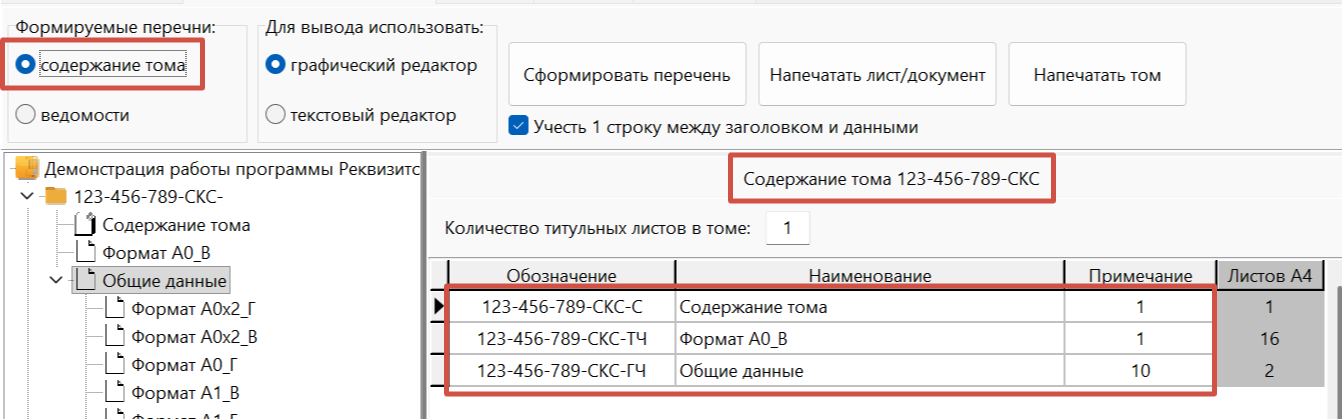Click the sheet icon beside 'Формат А0_В' in the tree
The image size is (1342, 419).
(x=86, y=252)
